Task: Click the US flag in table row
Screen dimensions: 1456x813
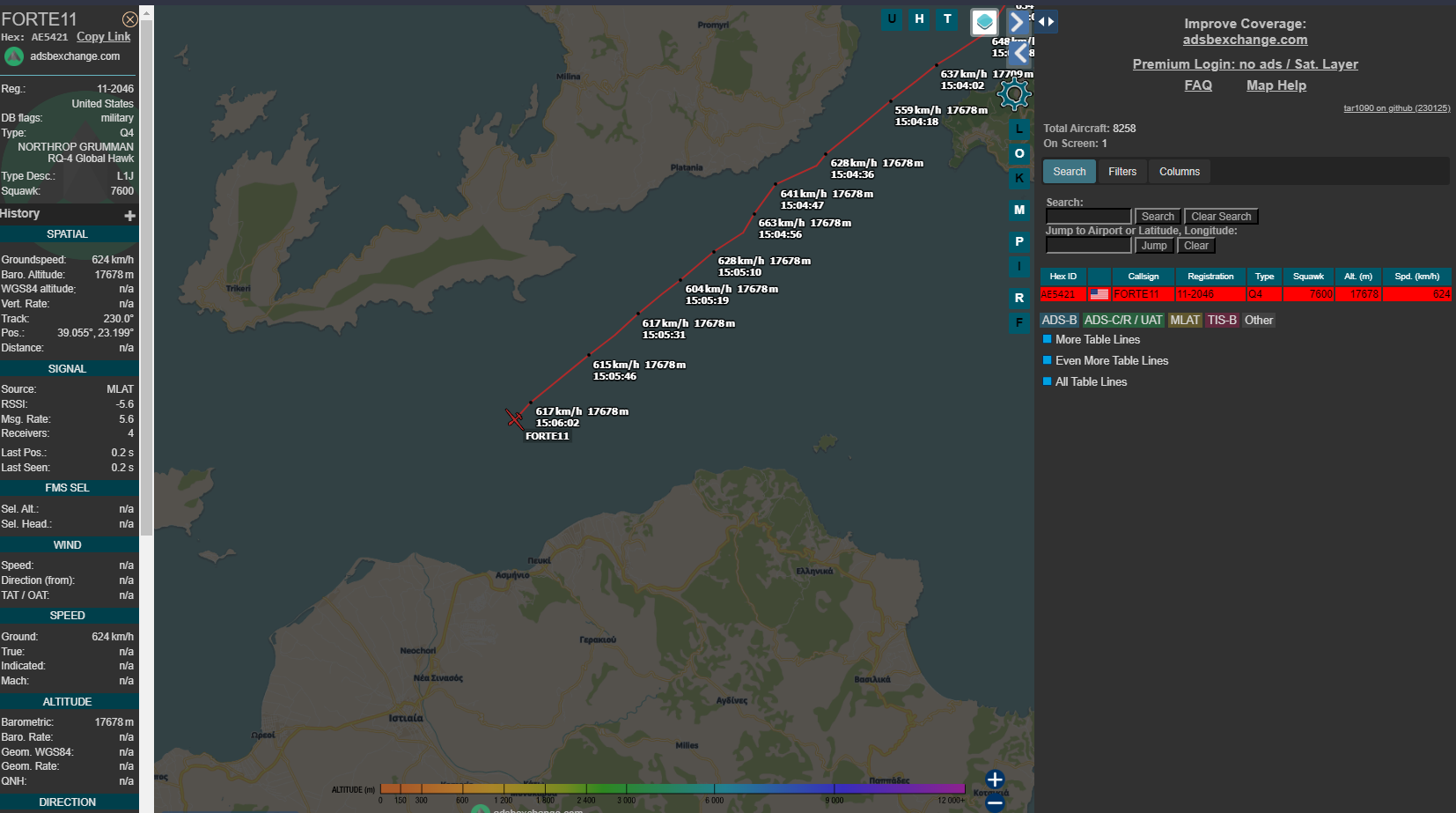Action: click(1099, 294)
